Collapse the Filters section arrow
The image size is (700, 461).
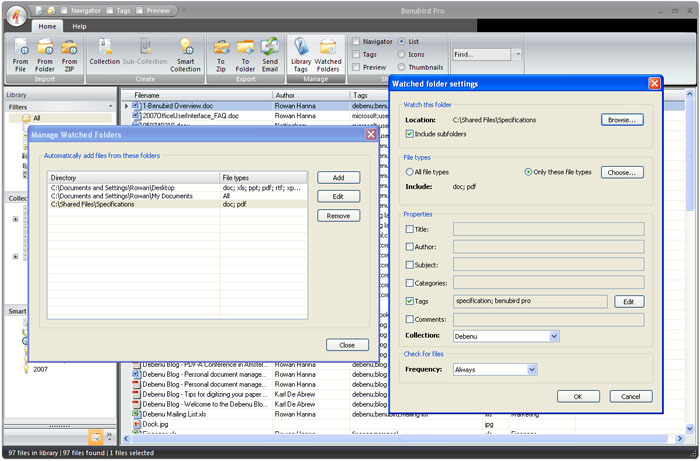coord(111,107)
